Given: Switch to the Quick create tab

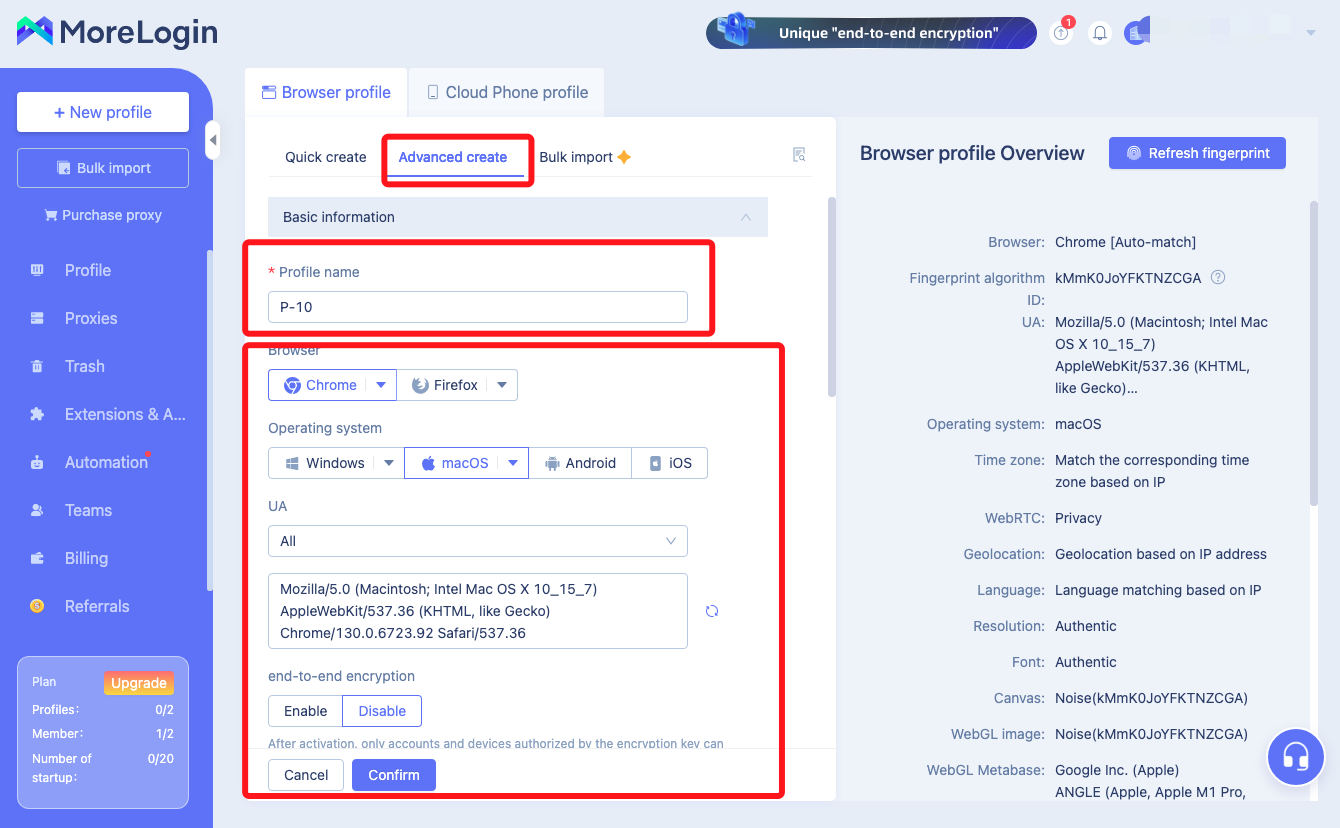Looking at the screenshot, I should tap(326, 157).
